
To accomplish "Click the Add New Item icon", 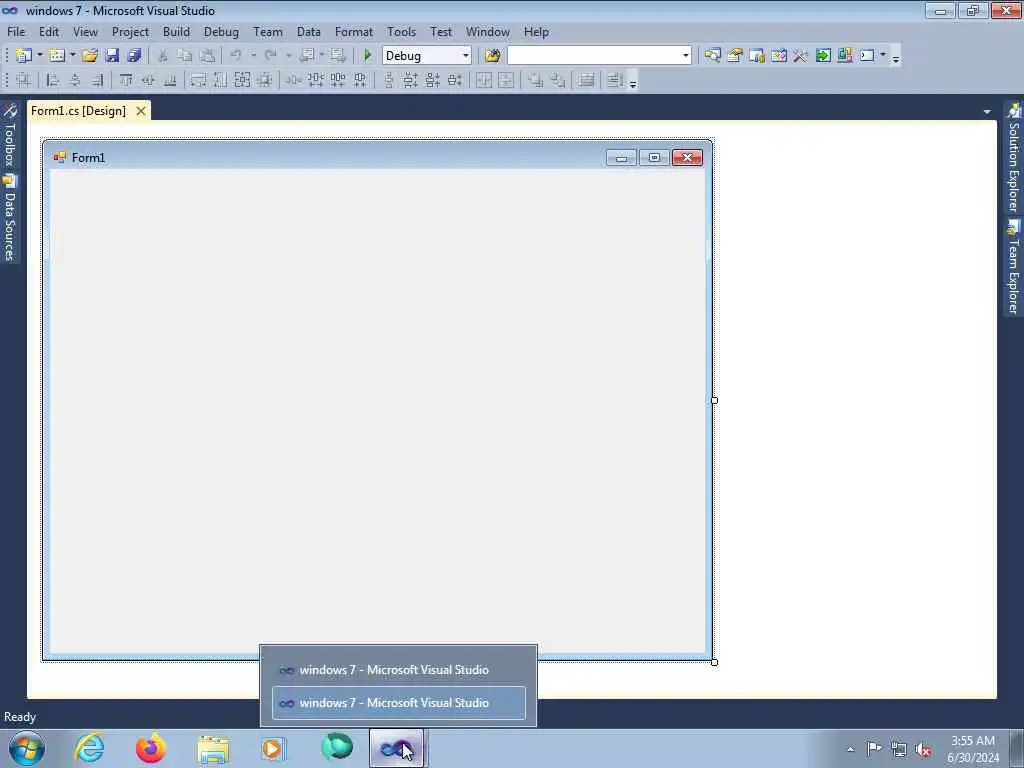I will 57,56.
